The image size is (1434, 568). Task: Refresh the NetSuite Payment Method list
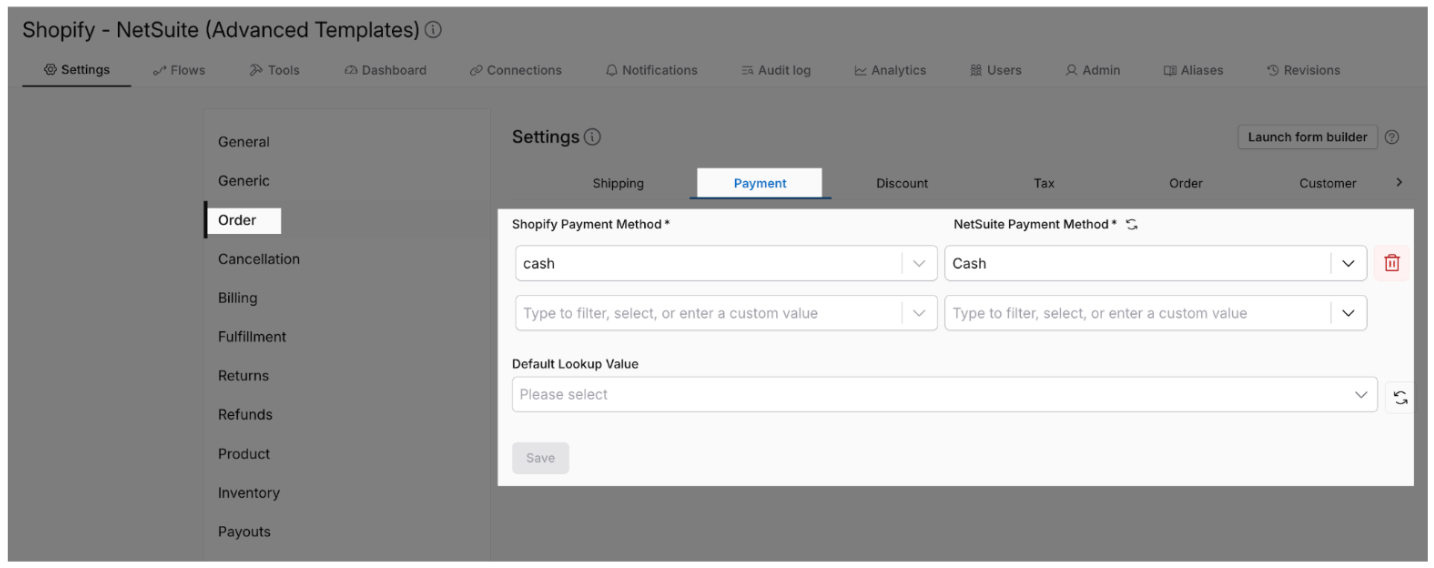tap(1131, 224)
